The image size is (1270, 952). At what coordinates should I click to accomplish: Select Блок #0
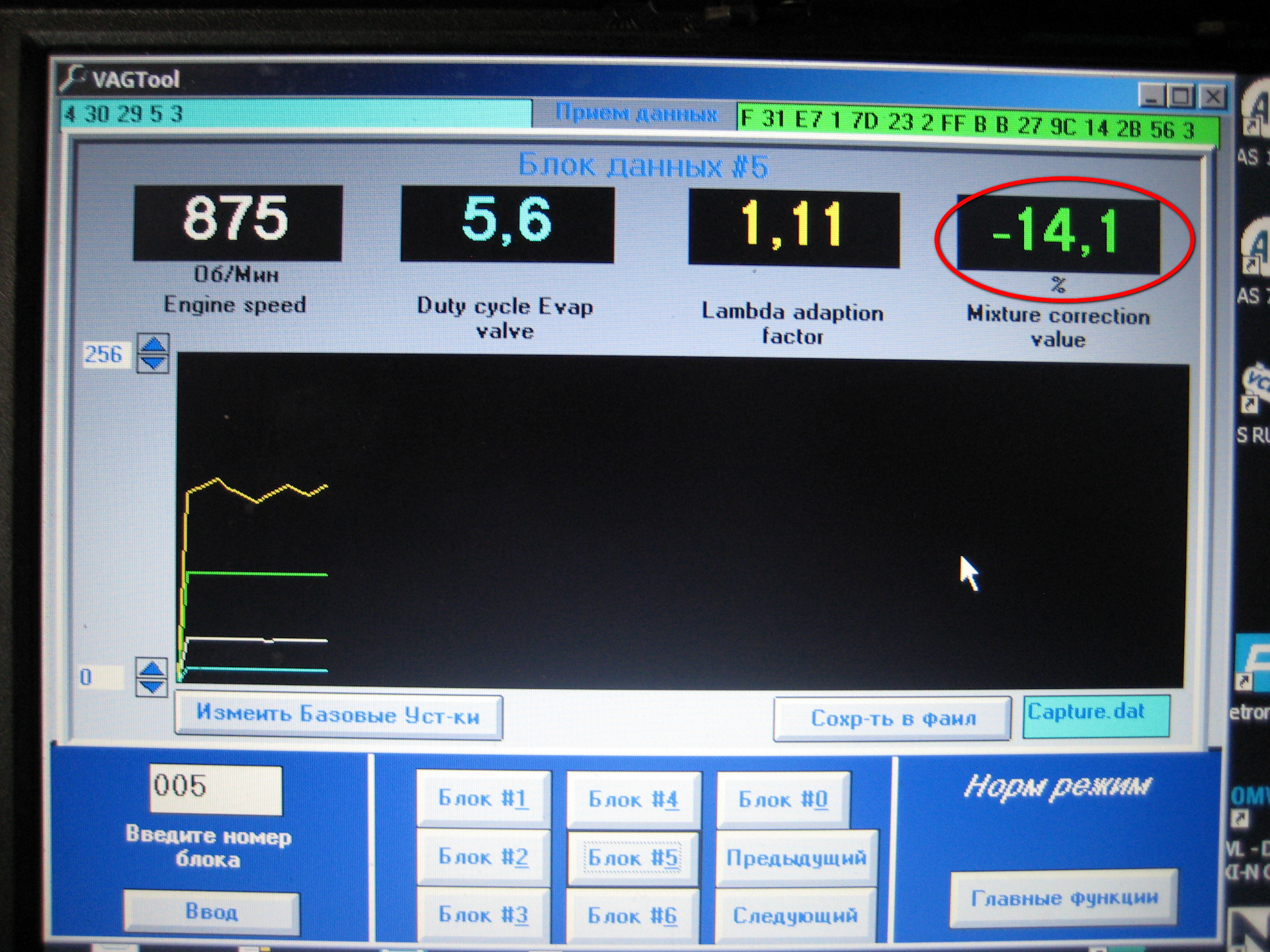pos(783,800)
